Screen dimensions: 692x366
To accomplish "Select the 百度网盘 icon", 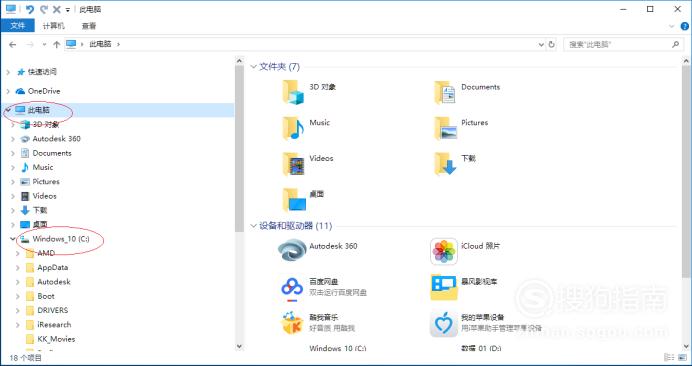I will click(x=292, y=289).
